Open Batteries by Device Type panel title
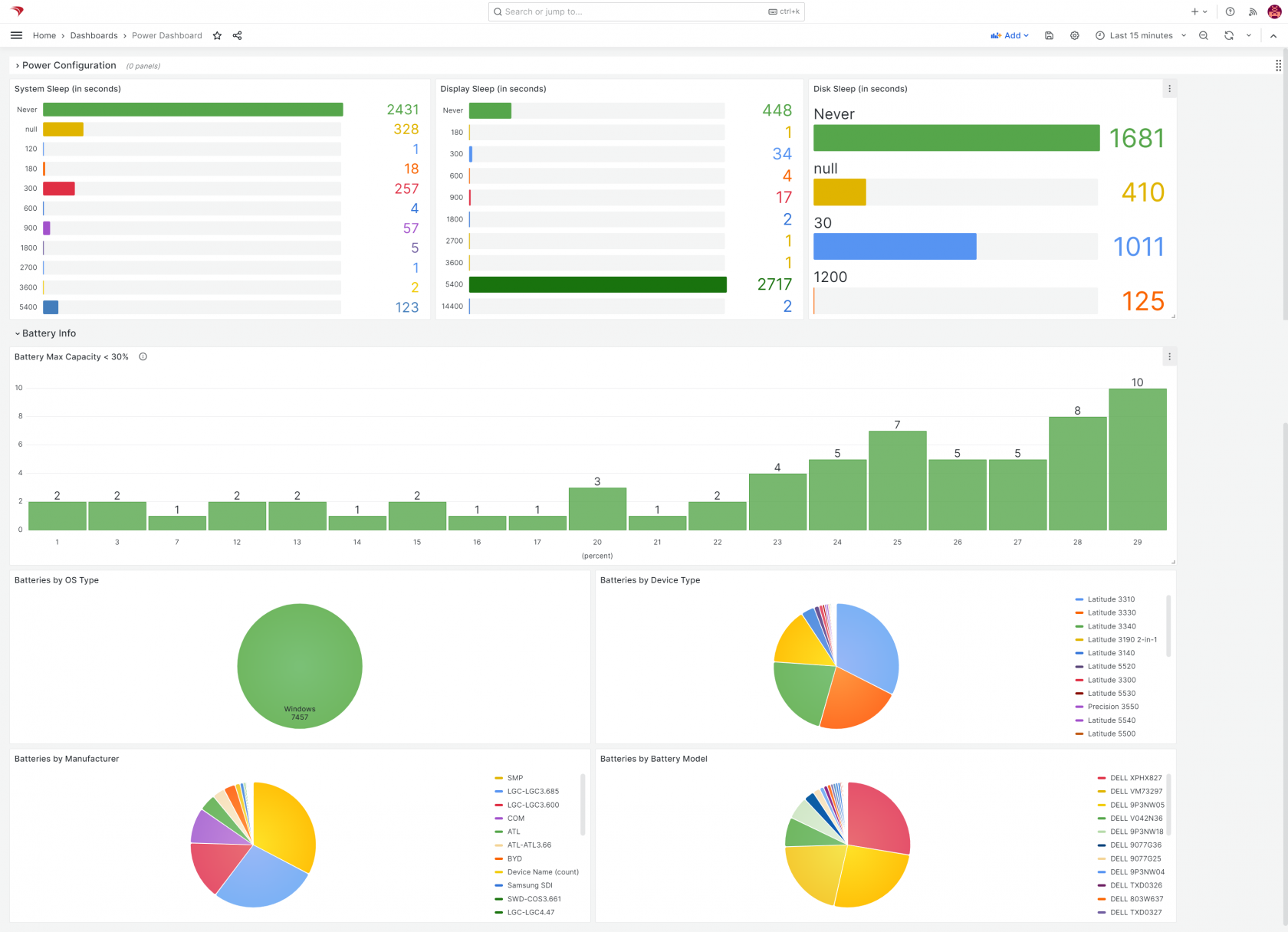Viewport: 1288px width, 932px height. (x=650, y=580)
